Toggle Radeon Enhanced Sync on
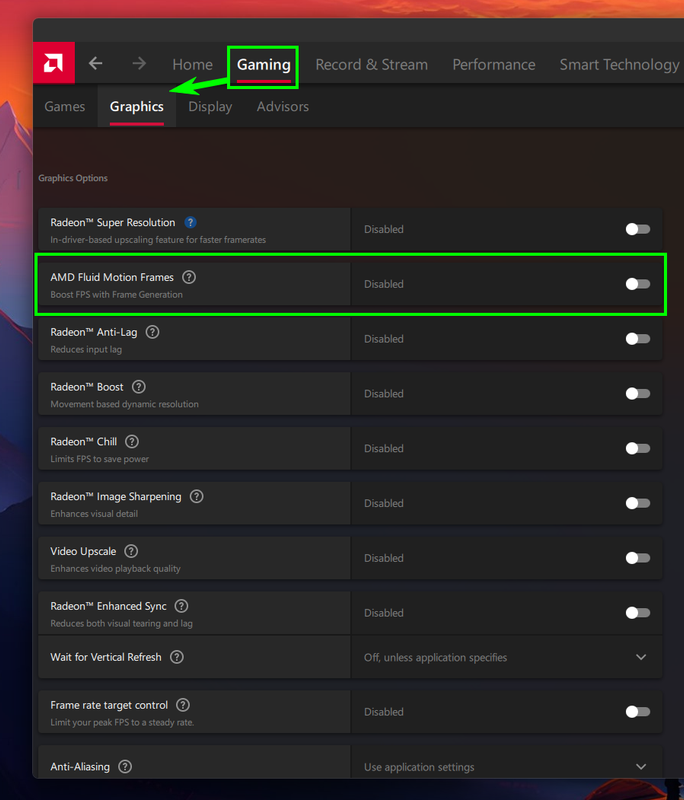Image resolution: width=684 pixels, height=800 pixels. [x=638, y=613]
